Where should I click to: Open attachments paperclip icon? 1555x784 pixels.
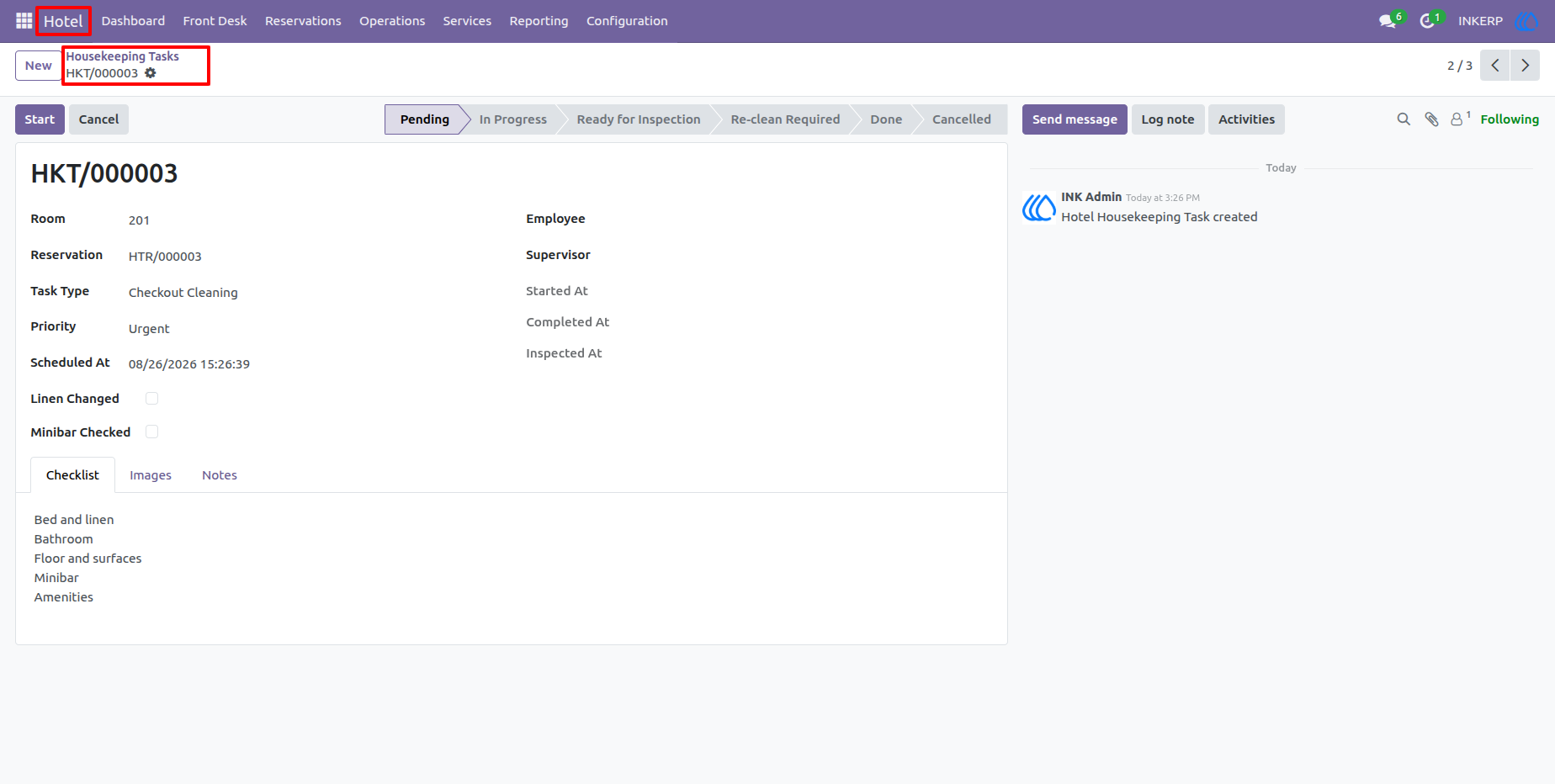(x=1431, y=119)
